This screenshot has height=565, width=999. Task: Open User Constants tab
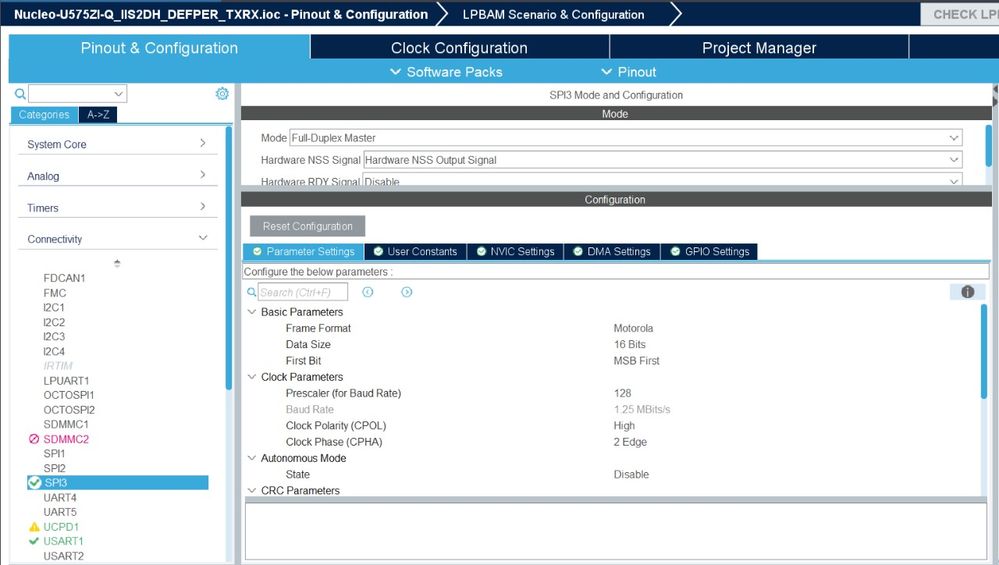pos(415,252)
